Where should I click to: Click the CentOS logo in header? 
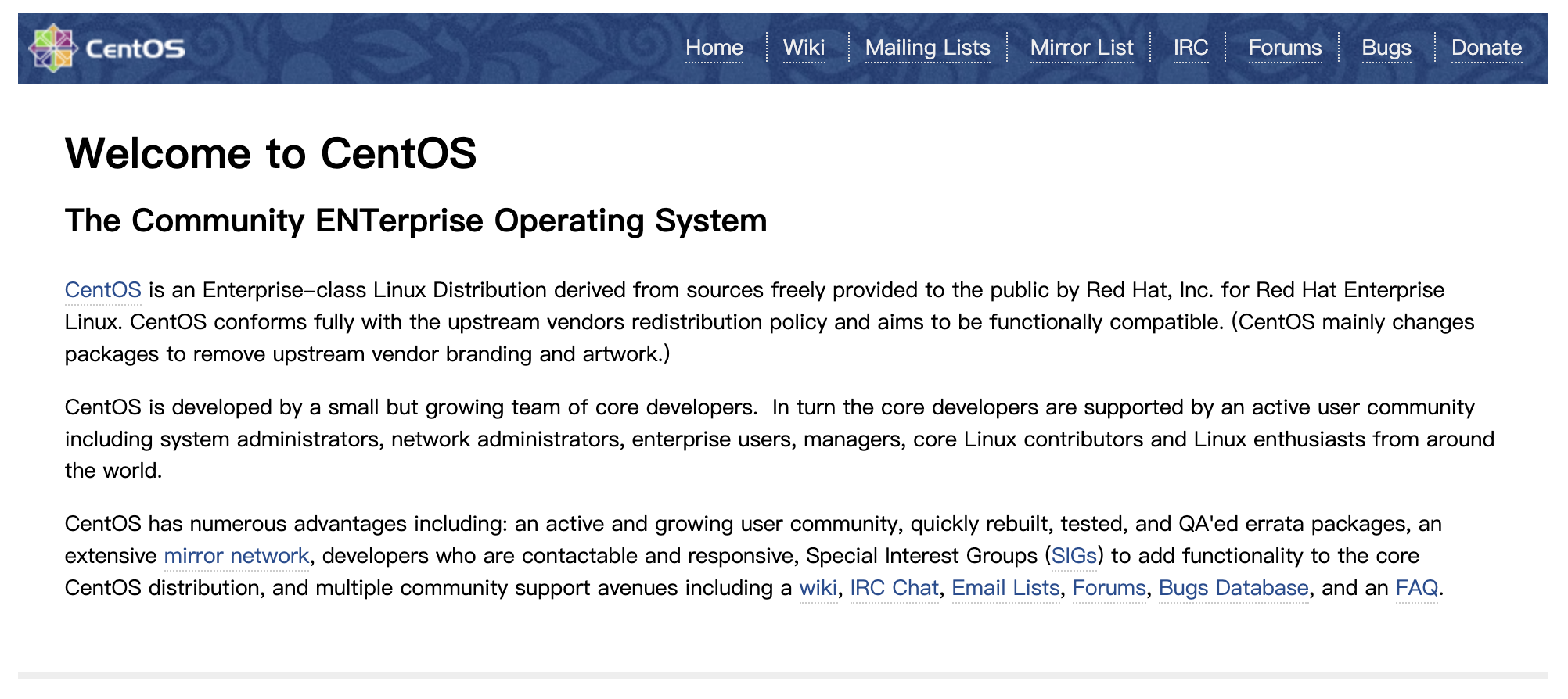(x=107, y=48)
